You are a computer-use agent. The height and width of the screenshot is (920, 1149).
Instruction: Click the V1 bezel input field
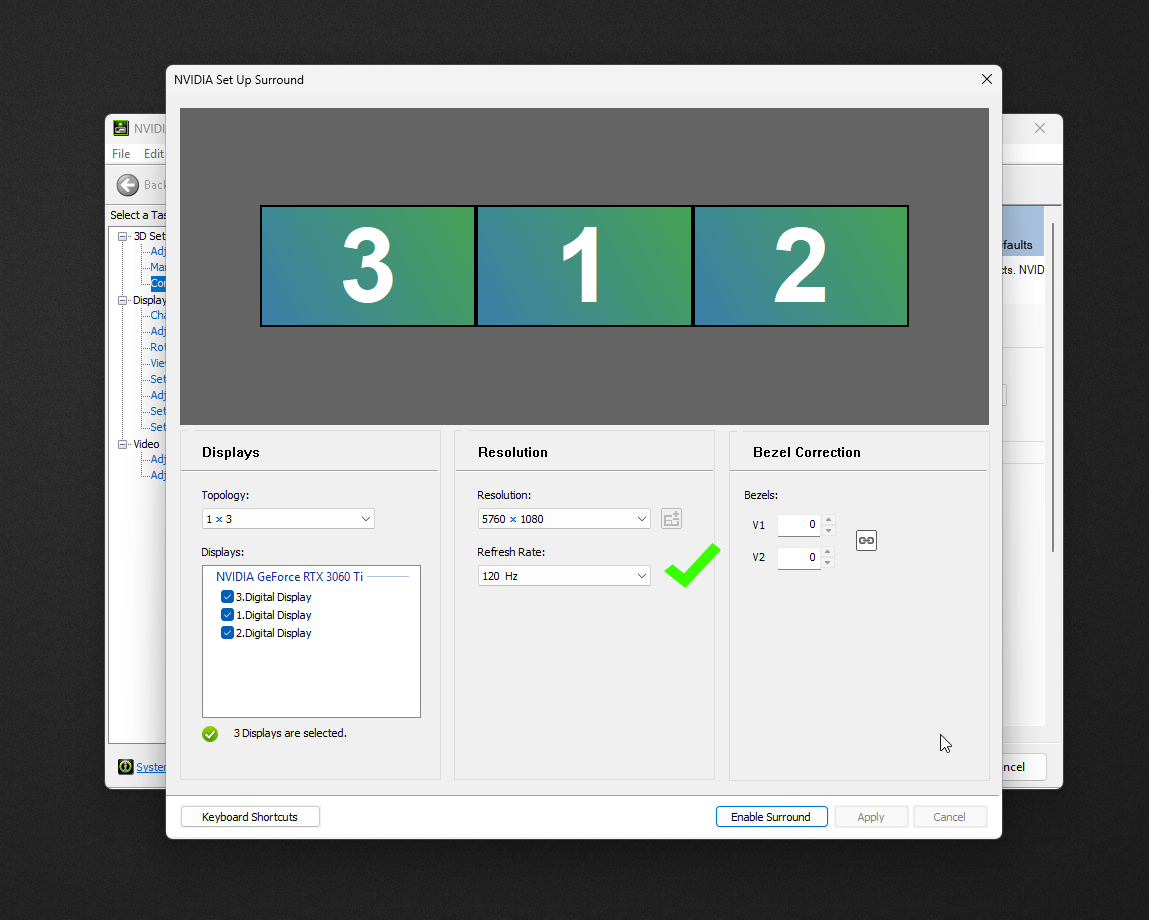[799, 525]
